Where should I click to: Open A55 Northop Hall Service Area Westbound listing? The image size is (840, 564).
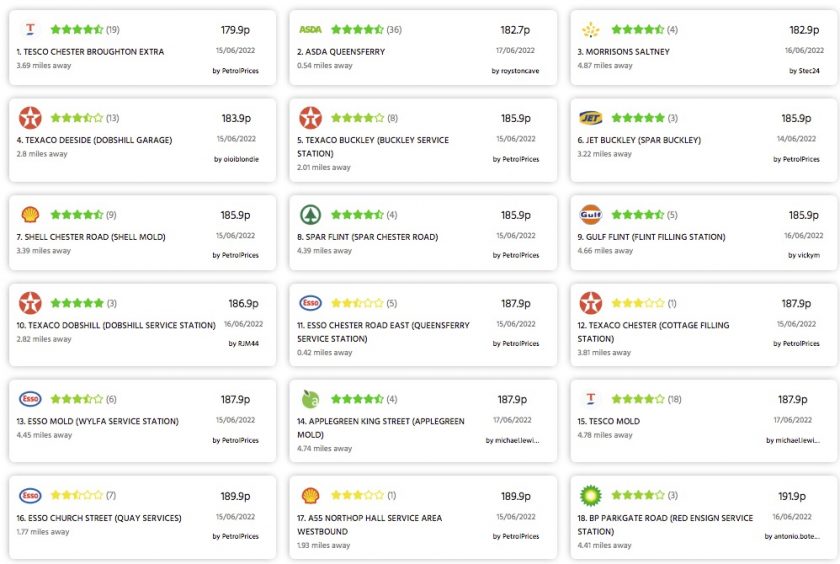[370, 524]
